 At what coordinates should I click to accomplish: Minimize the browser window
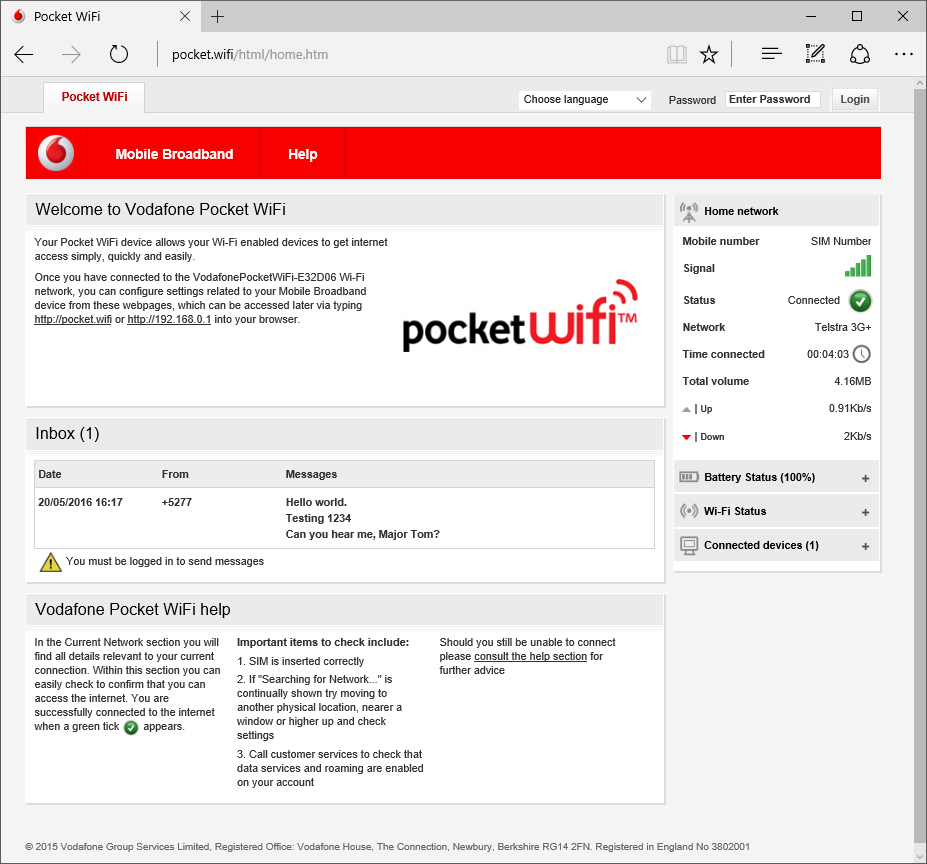[x=811, y=17]
